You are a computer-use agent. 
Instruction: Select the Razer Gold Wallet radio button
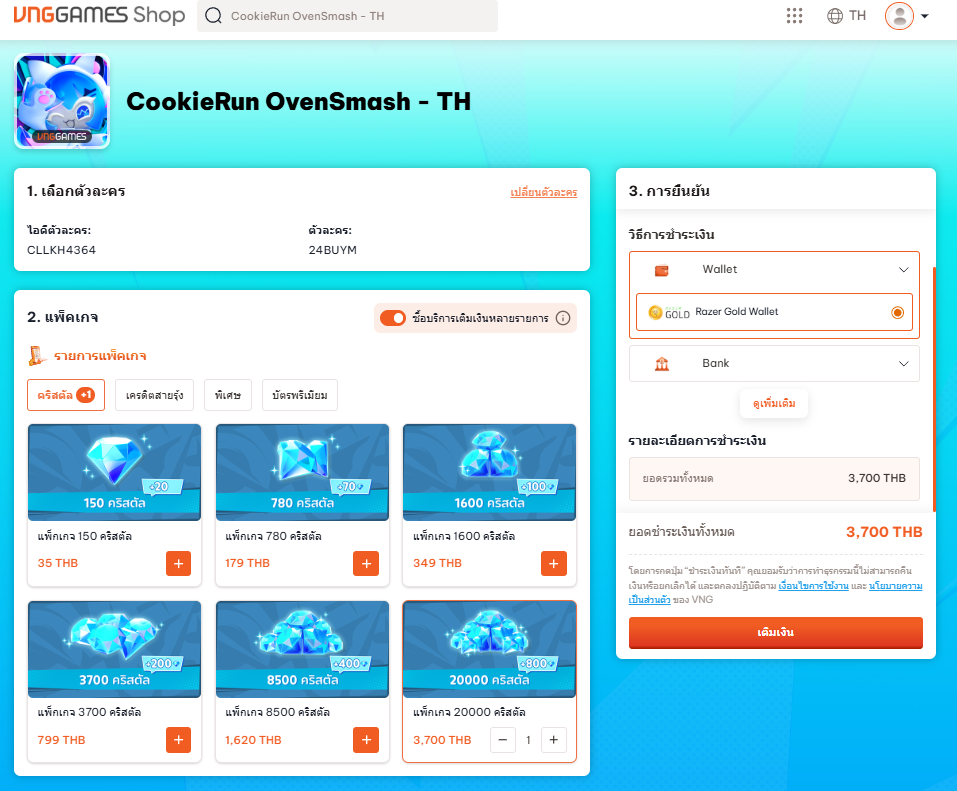coord(897,312)
